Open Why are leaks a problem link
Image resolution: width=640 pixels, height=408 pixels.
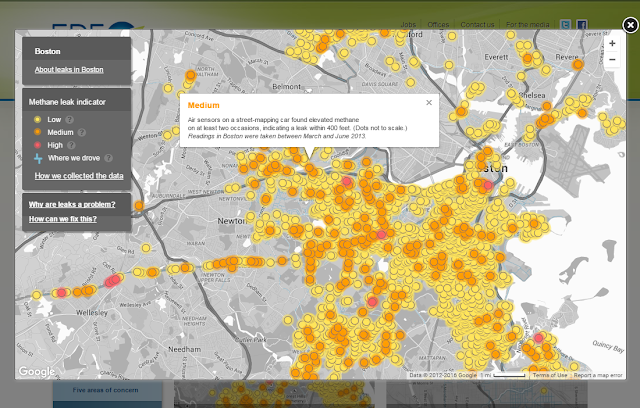tap(72, 204)
